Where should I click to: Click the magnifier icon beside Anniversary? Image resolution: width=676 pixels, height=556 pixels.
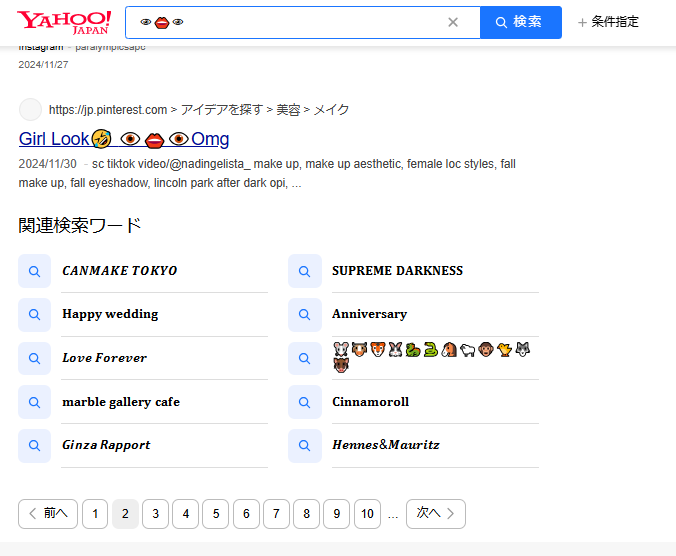tap(305, 315)
